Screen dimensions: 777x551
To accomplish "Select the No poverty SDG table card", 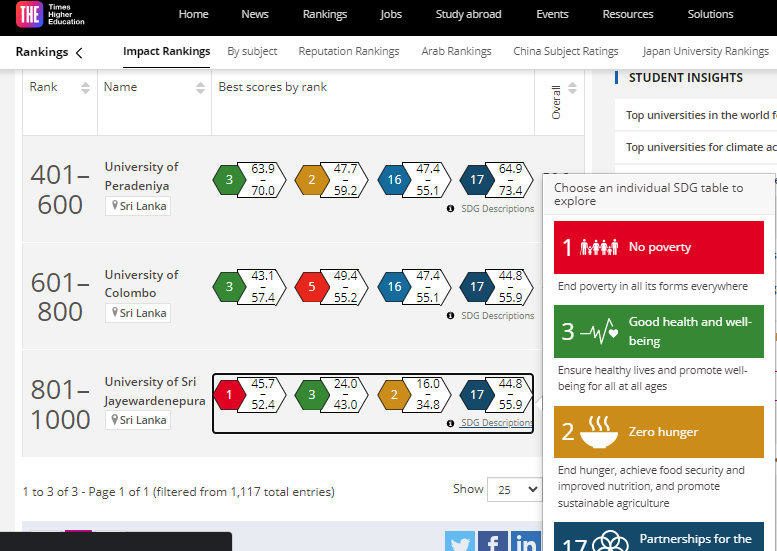I will (x=659, y=247).
